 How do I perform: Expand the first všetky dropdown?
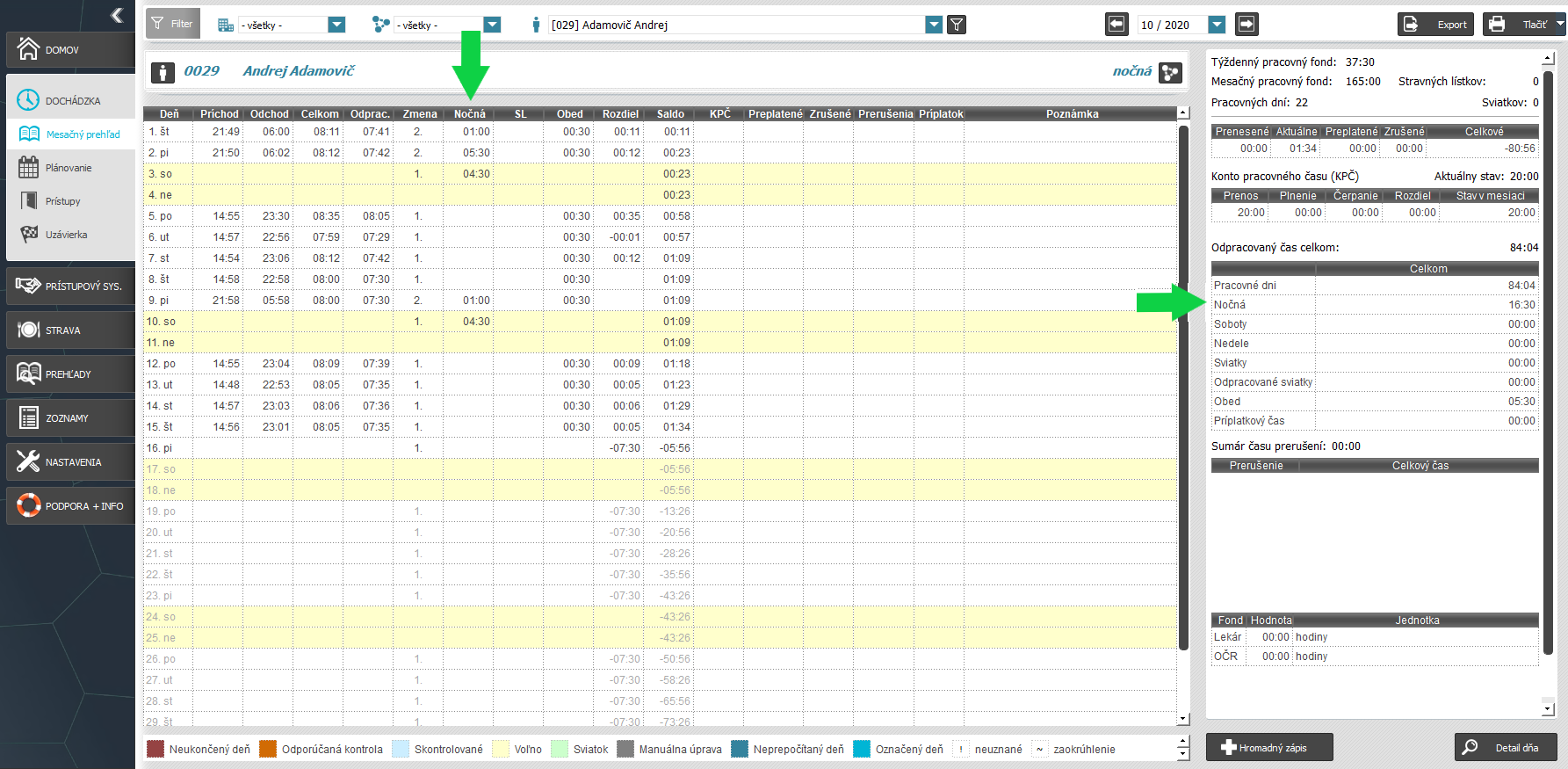[336, 25]
